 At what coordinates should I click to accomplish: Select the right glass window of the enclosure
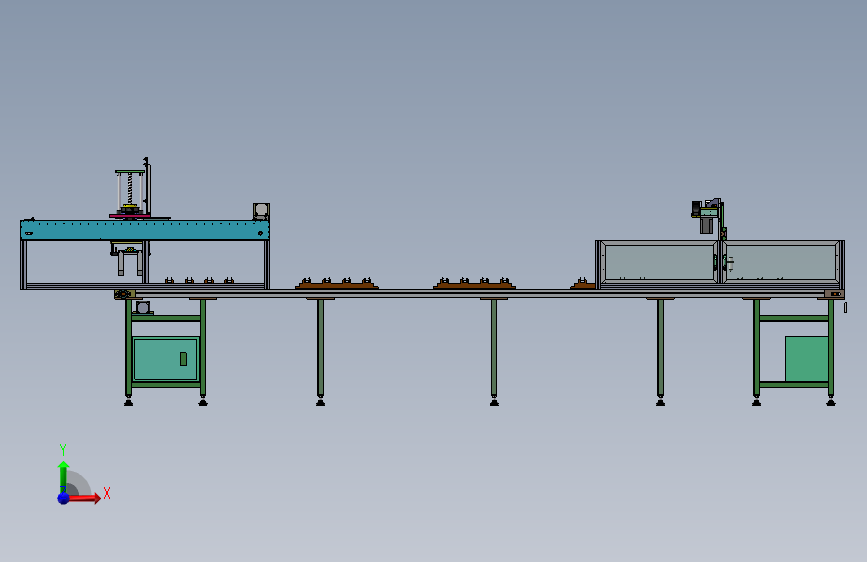(782, 262)
